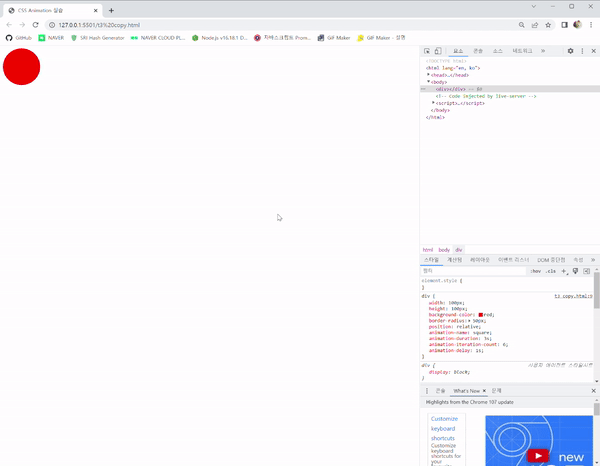Image resolution: width=600 pixels, height=466 pixels.
Task: Switch to drawer 콘솔 tab
Action: [440, 391]
